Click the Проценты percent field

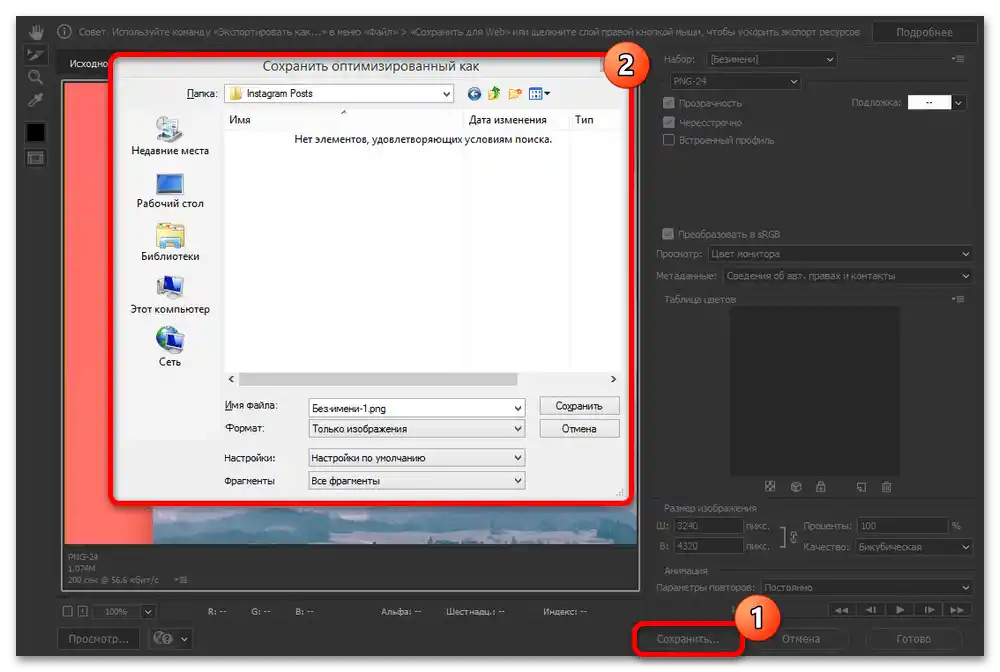tap(902, 526)
